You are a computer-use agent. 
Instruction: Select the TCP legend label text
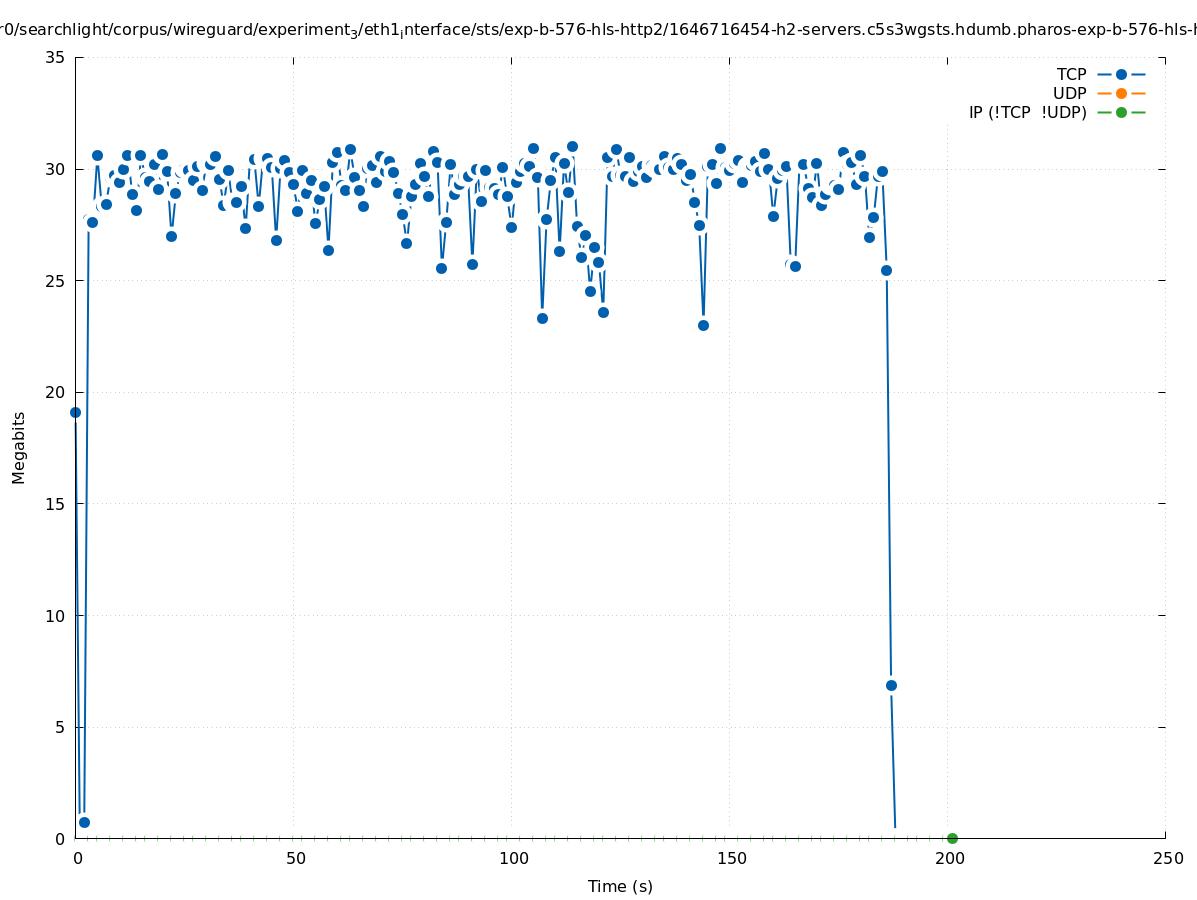pyautogui.click(x=1071, y=74)
